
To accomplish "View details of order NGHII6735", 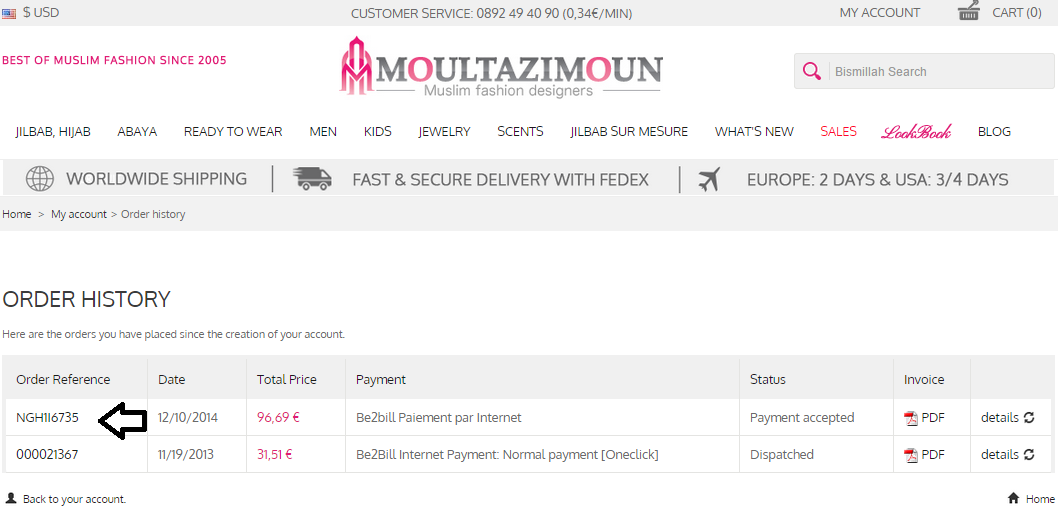I will click(999, 418).
